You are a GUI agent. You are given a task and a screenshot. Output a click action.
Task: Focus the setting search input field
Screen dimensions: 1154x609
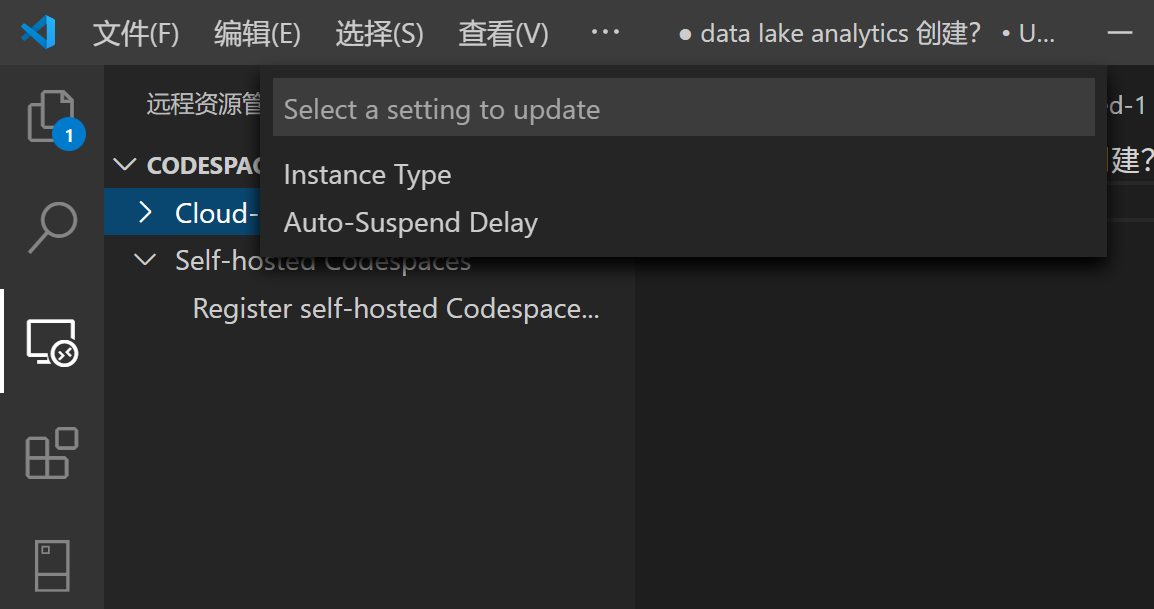(x=683, y=107)
